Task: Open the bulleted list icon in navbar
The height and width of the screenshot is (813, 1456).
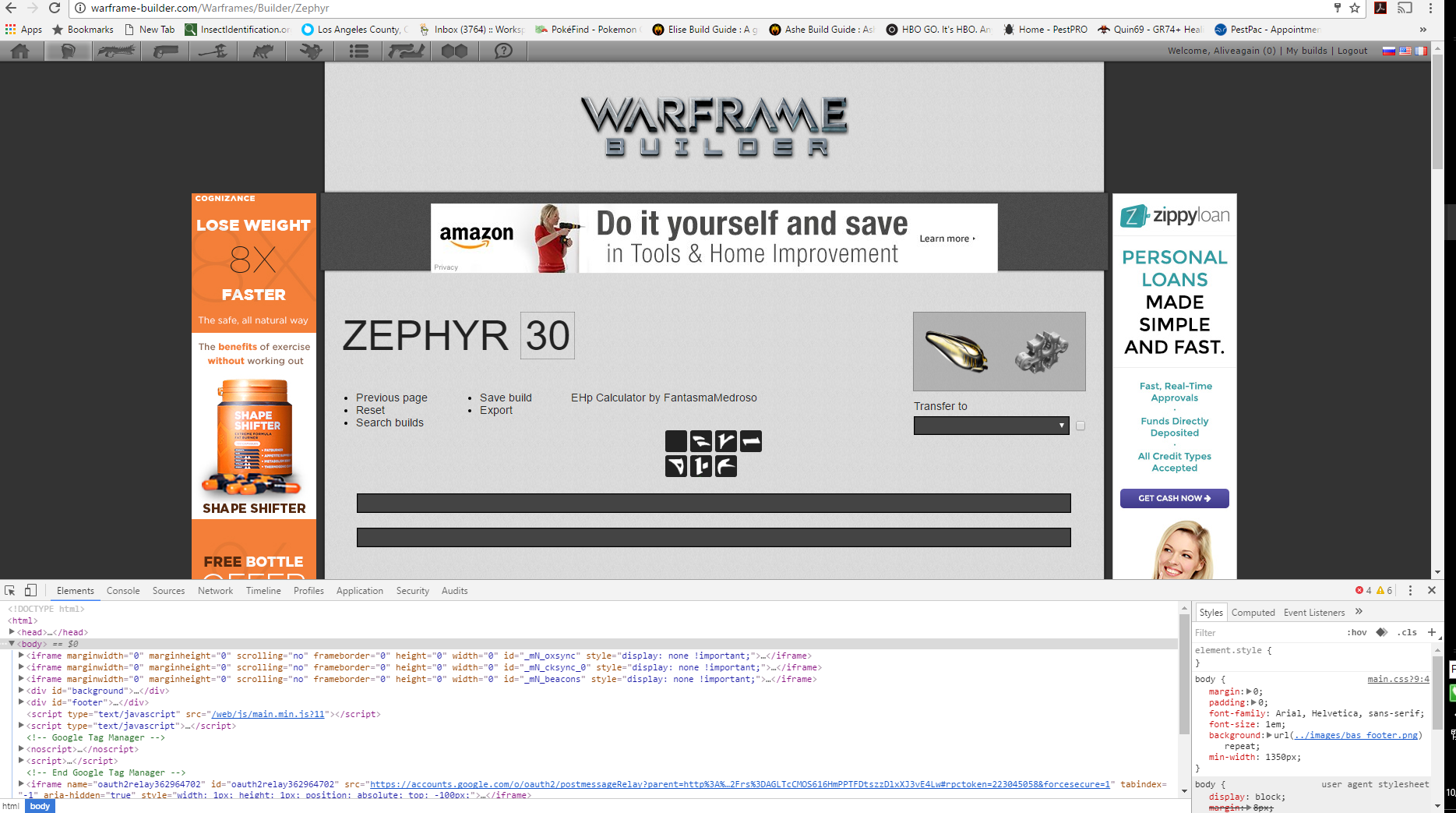Action: pyautogui.click(x=358, y=51)
